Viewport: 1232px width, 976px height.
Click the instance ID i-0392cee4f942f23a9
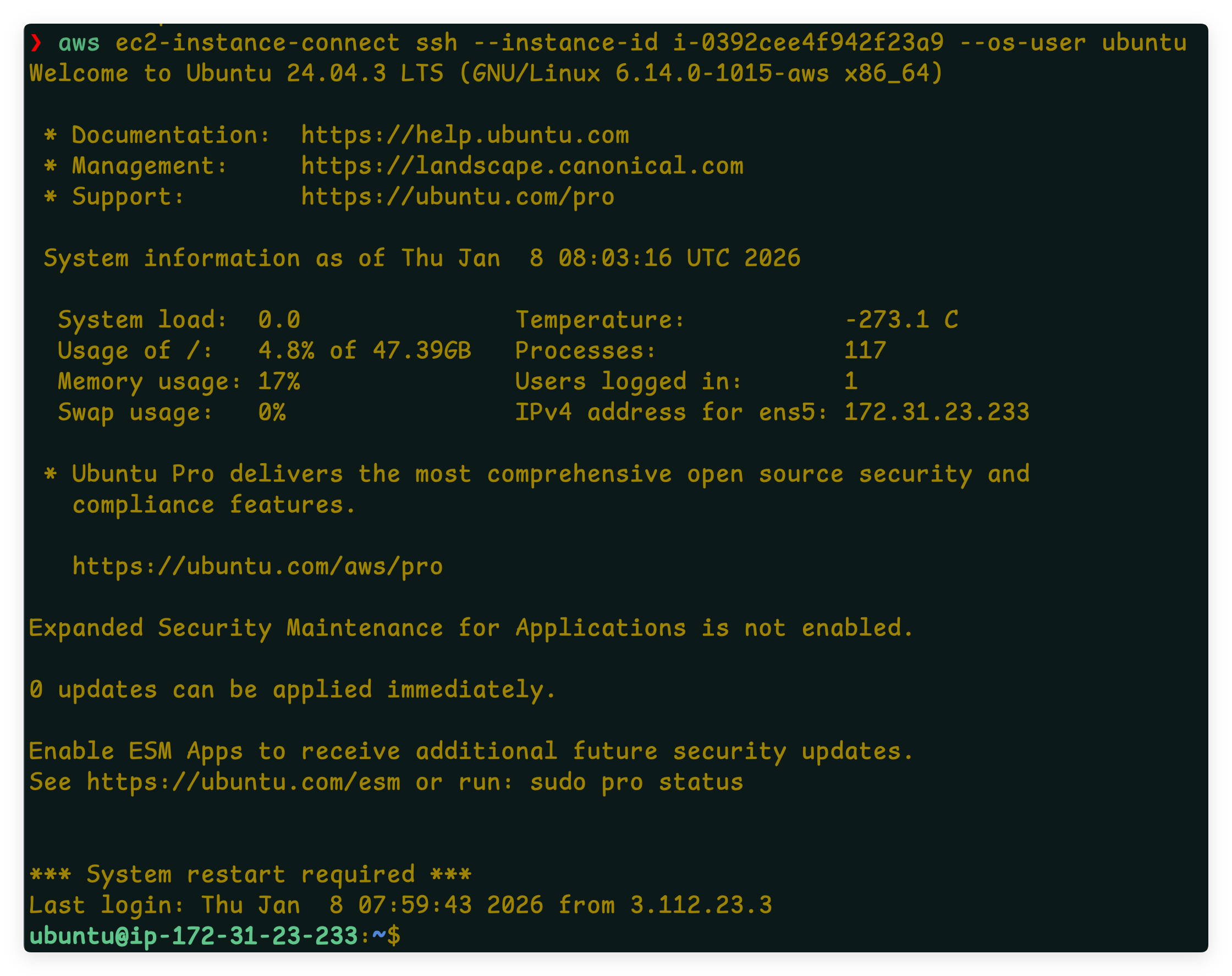(x=807, y=43)
